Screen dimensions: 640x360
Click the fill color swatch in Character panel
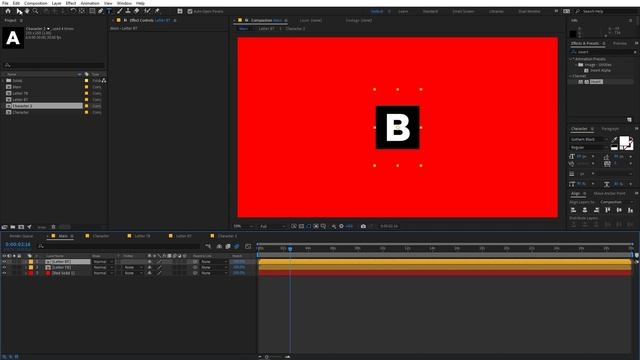pyautogui.click(x=624, y=141)
